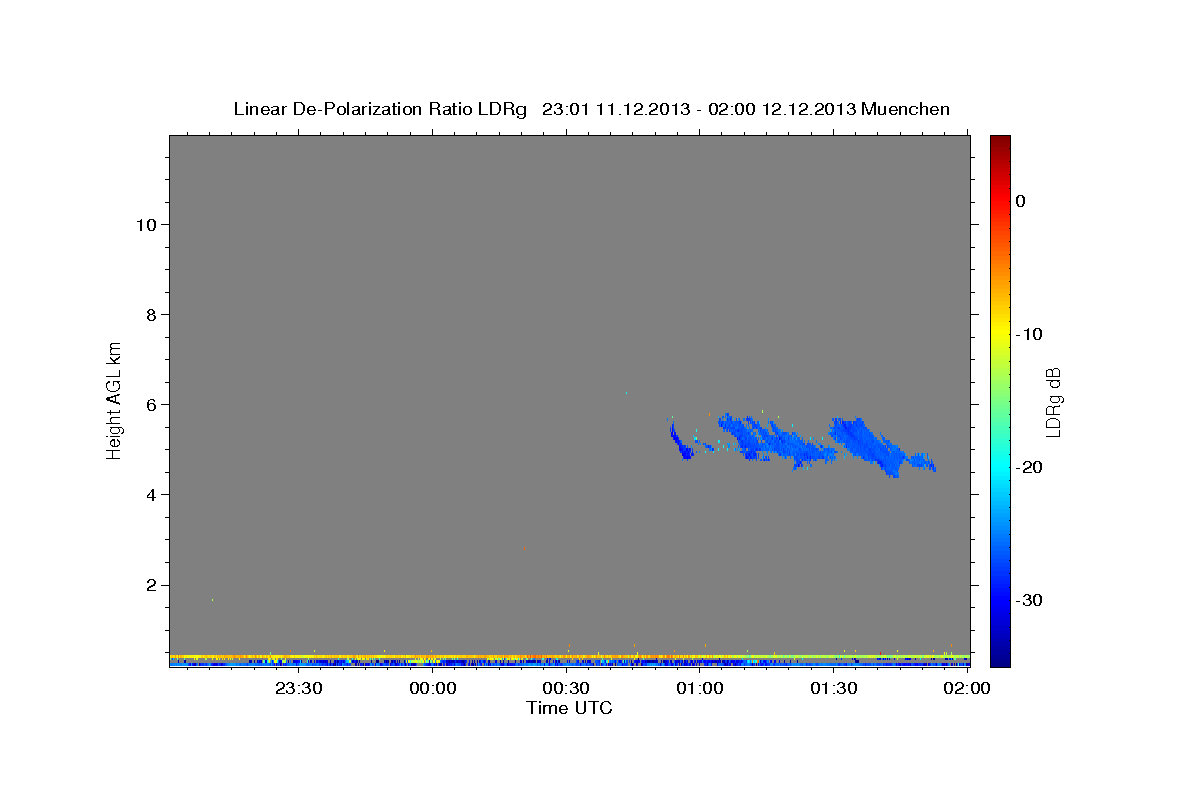Viewport: 1200px width, 800px height.
Task: Click the height tick label 4
Action: (149, 495)
